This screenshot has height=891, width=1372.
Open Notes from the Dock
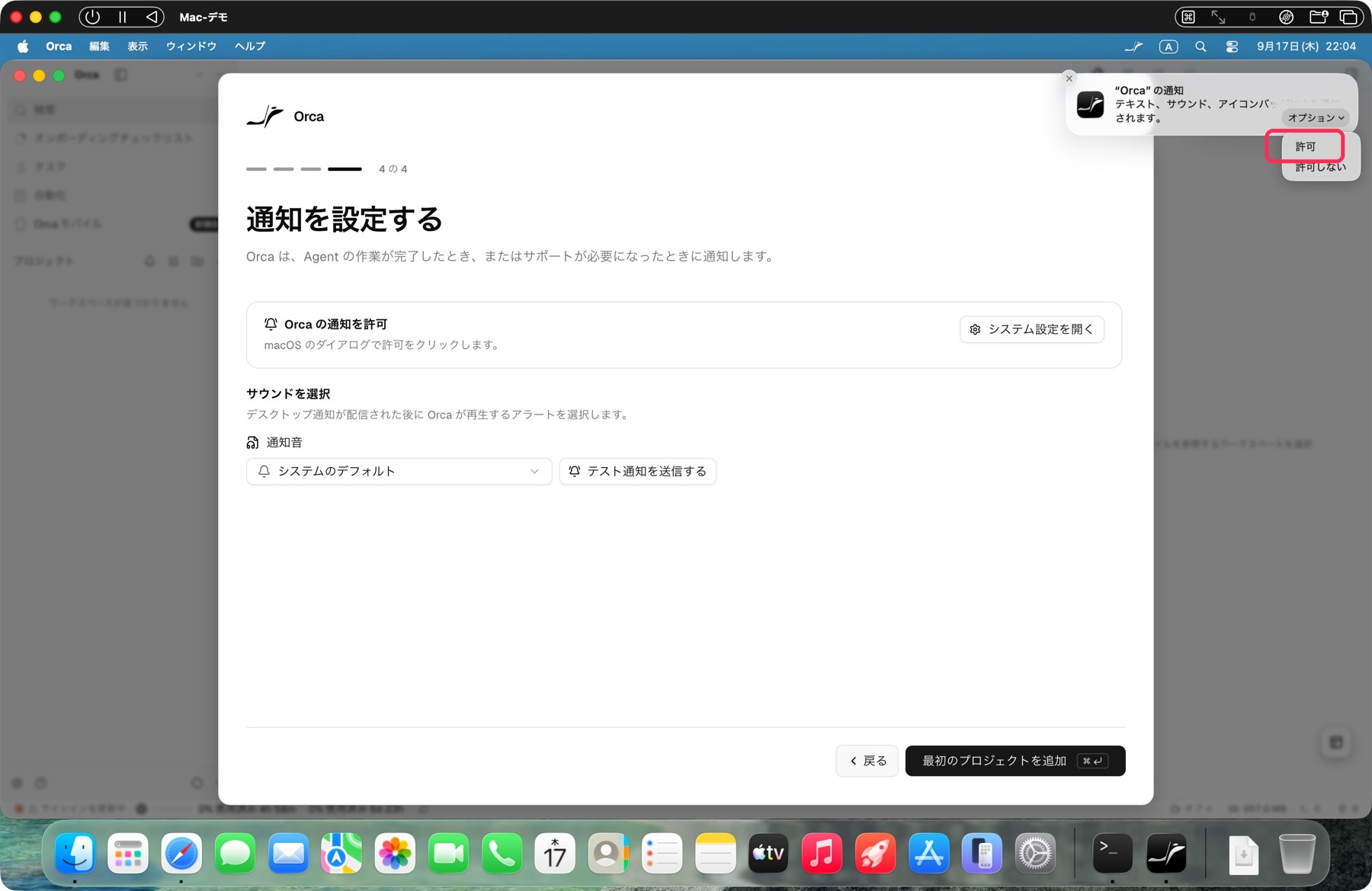click(x=715, y=853)
